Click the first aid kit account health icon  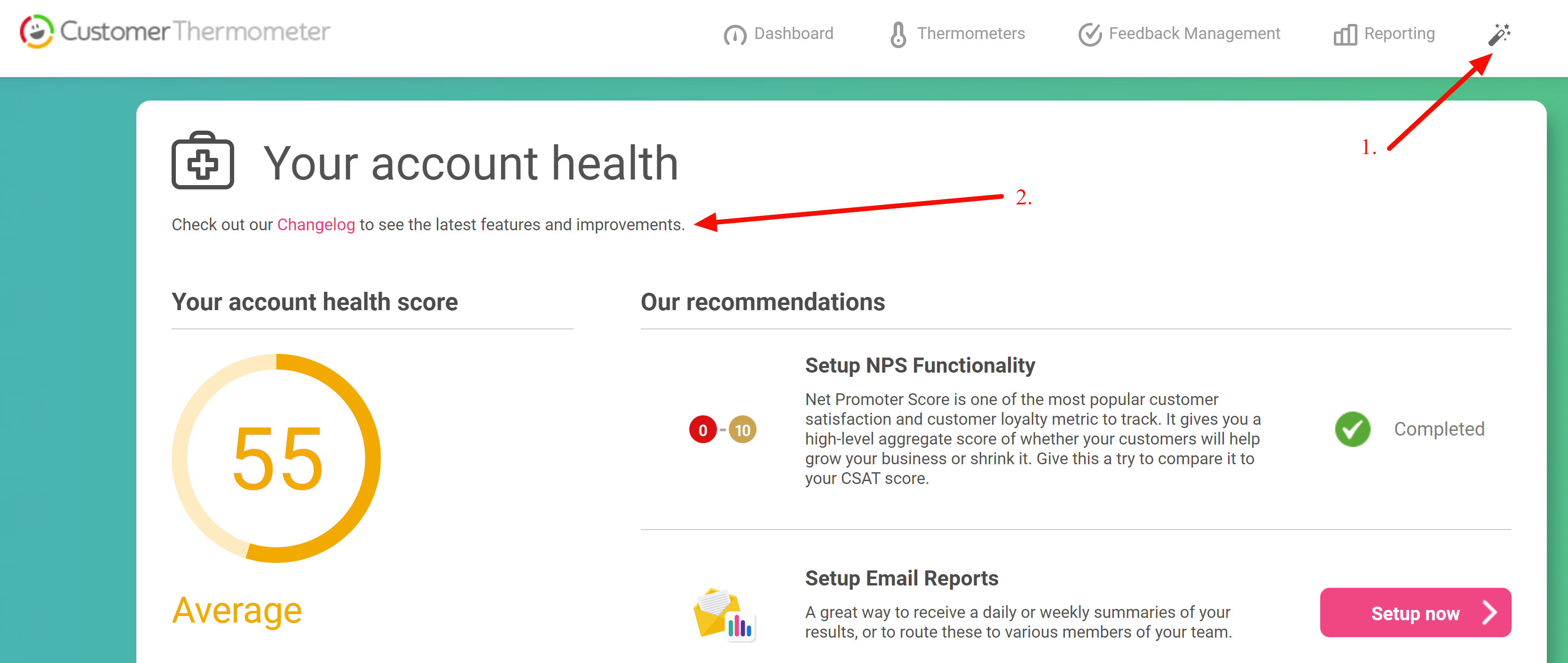[203, 161]
